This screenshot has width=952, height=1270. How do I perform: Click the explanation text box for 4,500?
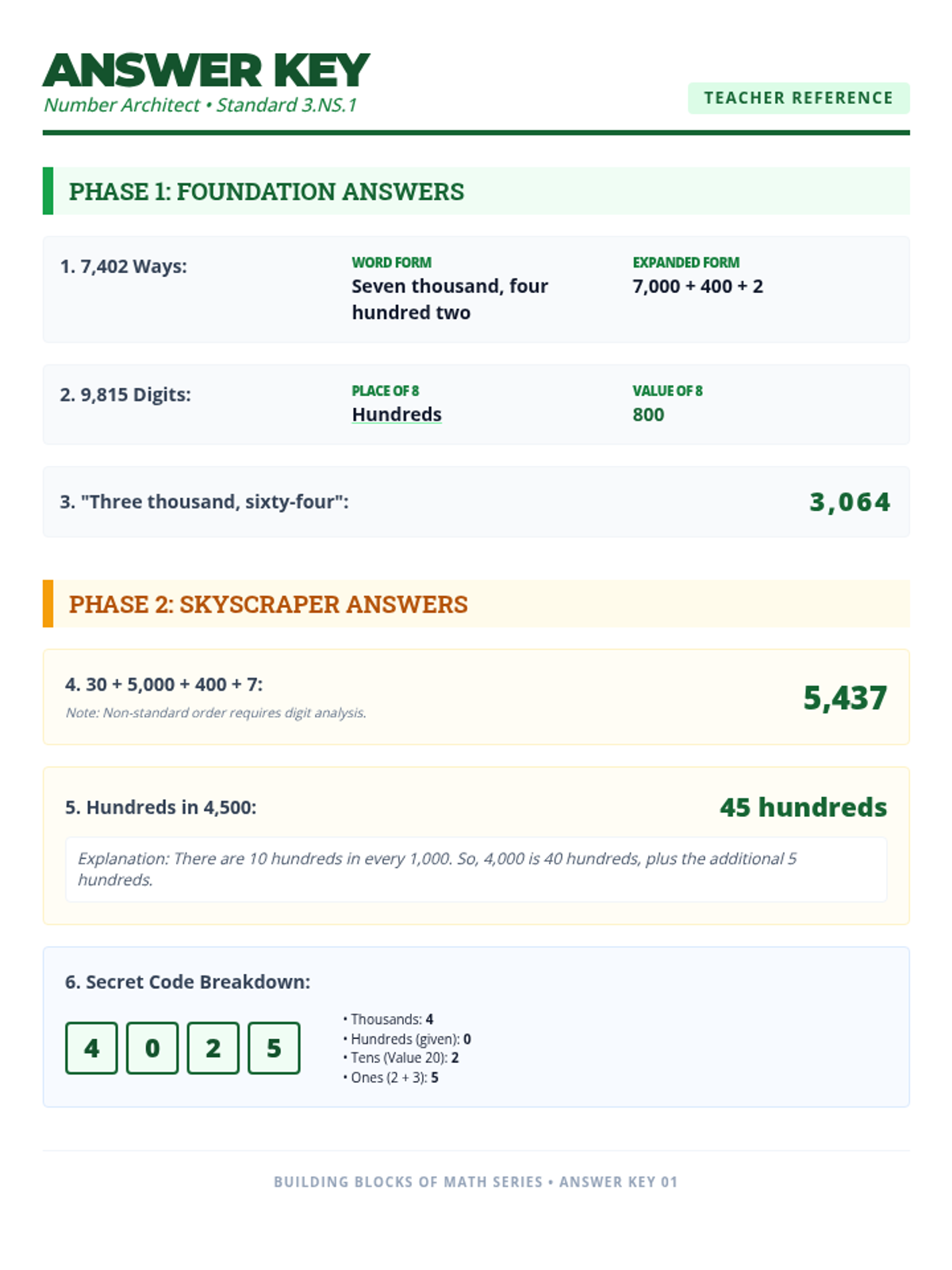coord(476,869)
